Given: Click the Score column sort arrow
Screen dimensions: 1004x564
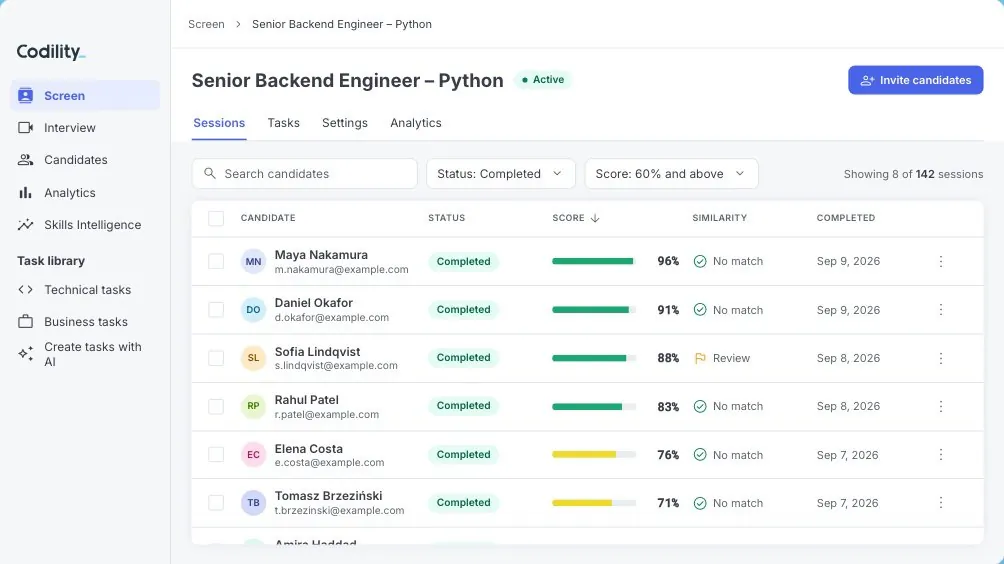Looking at the screenshot, I should click(x=595, y=218).
